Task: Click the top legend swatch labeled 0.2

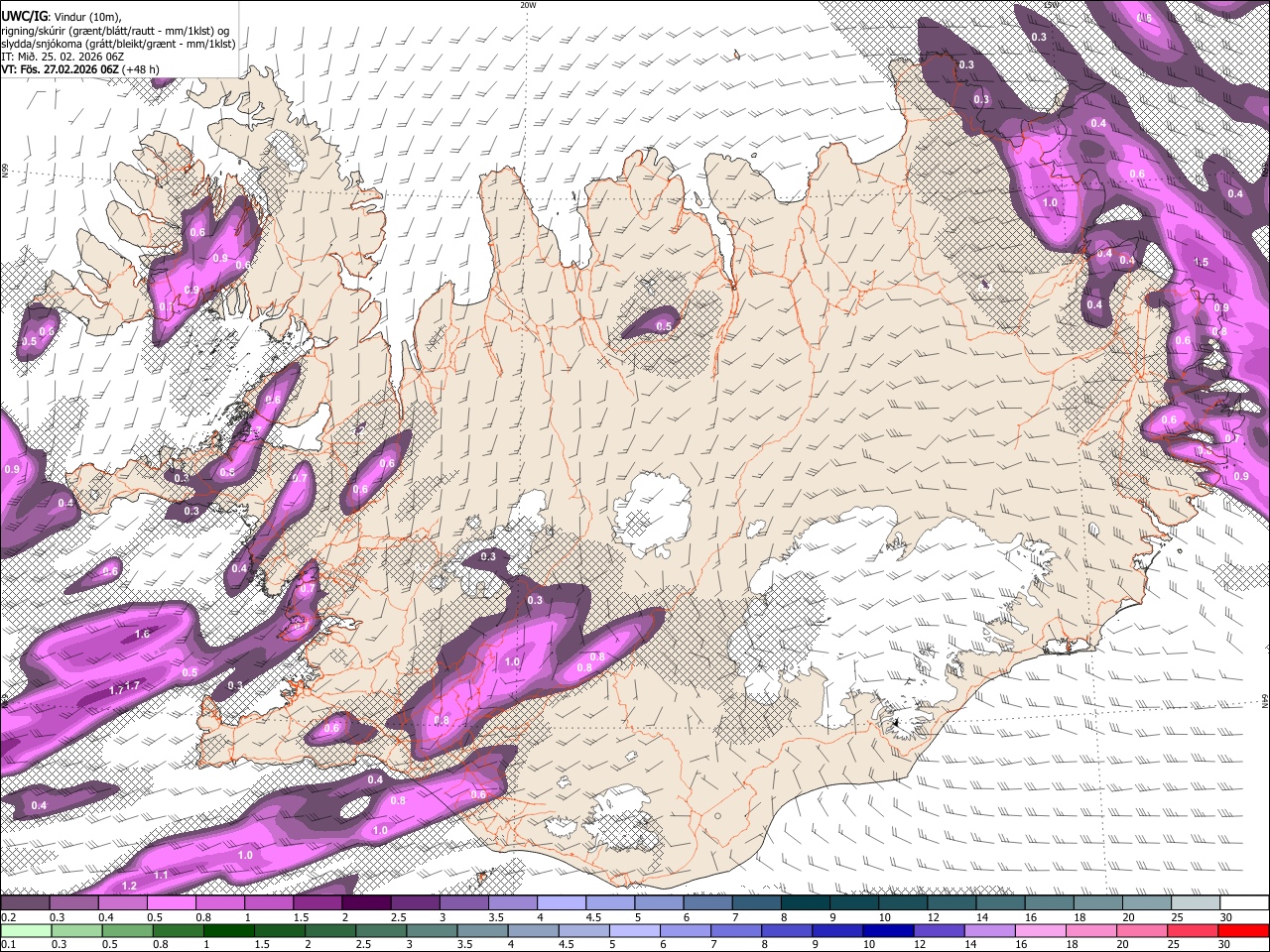Action: (25, 903)
